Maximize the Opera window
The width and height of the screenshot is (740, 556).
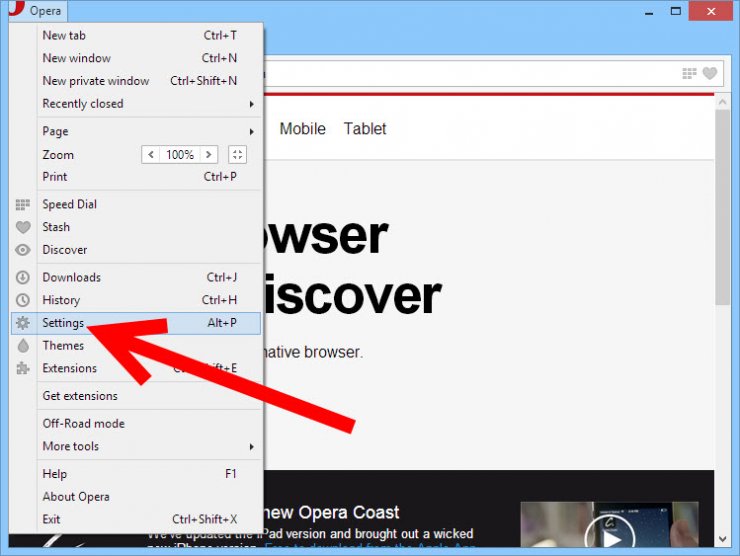pos(676,11)
